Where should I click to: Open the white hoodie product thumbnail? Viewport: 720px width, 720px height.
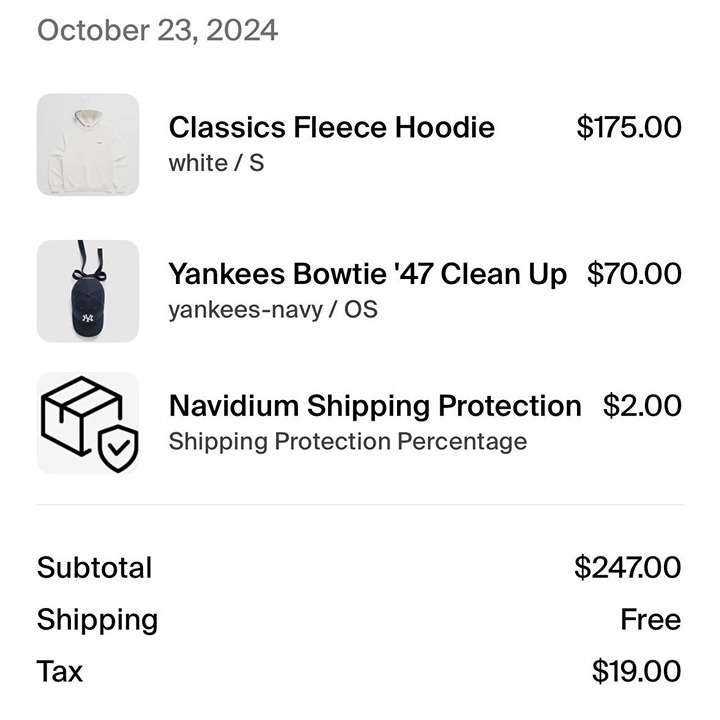(x=88, y=145)
